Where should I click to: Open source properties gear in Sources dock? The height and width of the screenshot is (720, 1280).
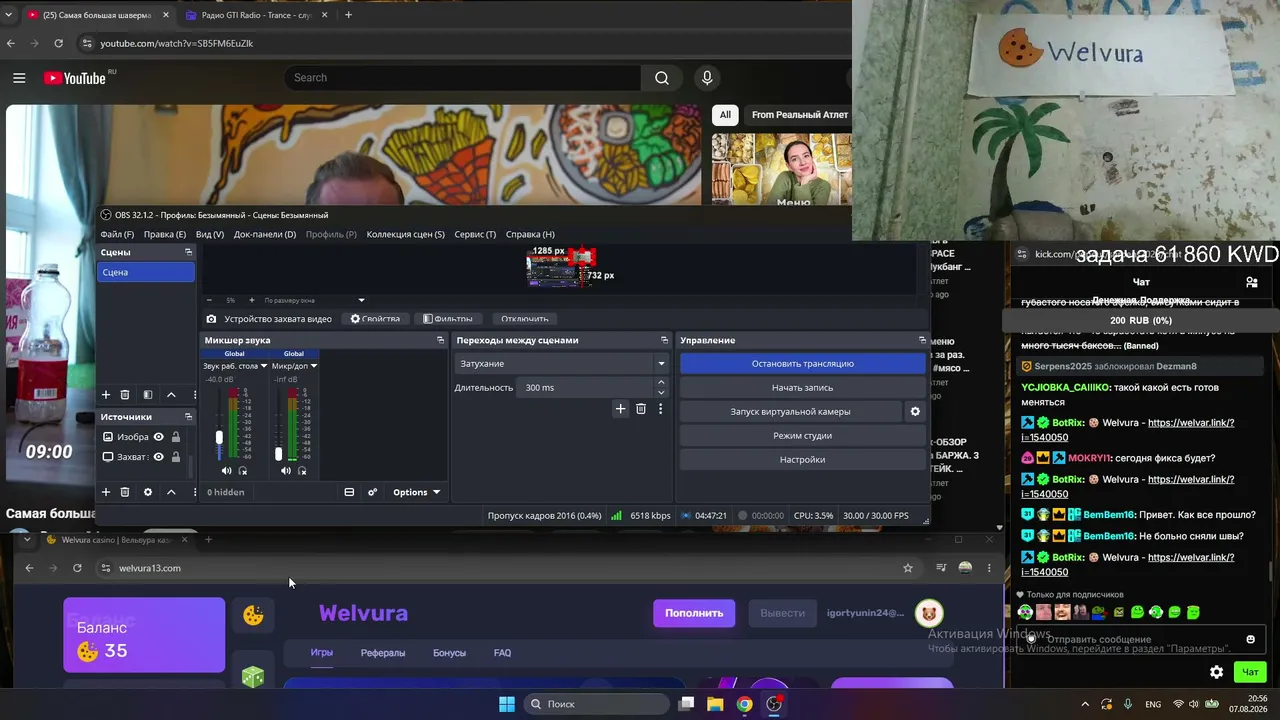click(x=148, y=492)
